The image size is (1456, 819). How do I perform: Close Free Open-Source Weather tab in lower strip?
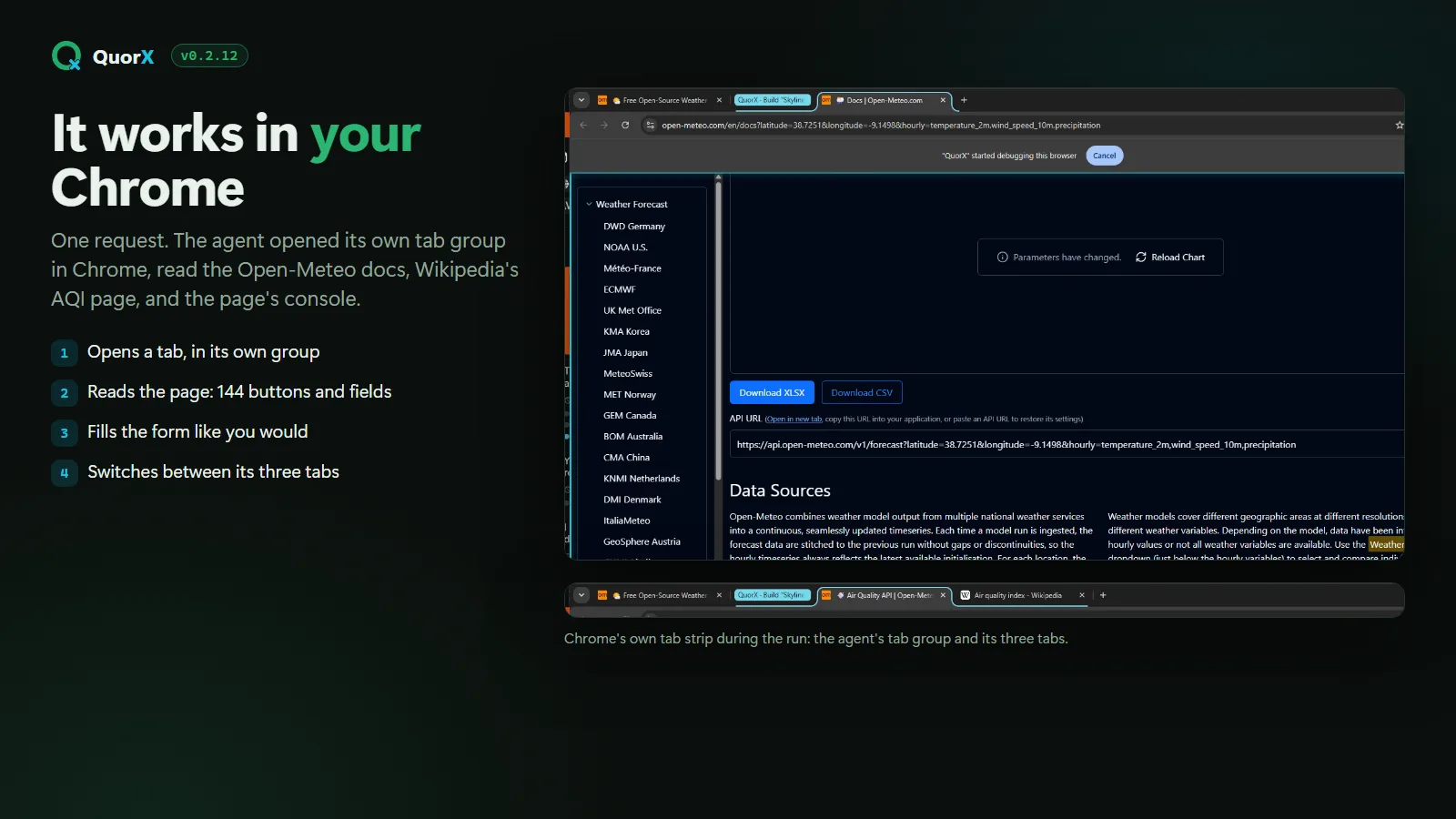[719, 595]
